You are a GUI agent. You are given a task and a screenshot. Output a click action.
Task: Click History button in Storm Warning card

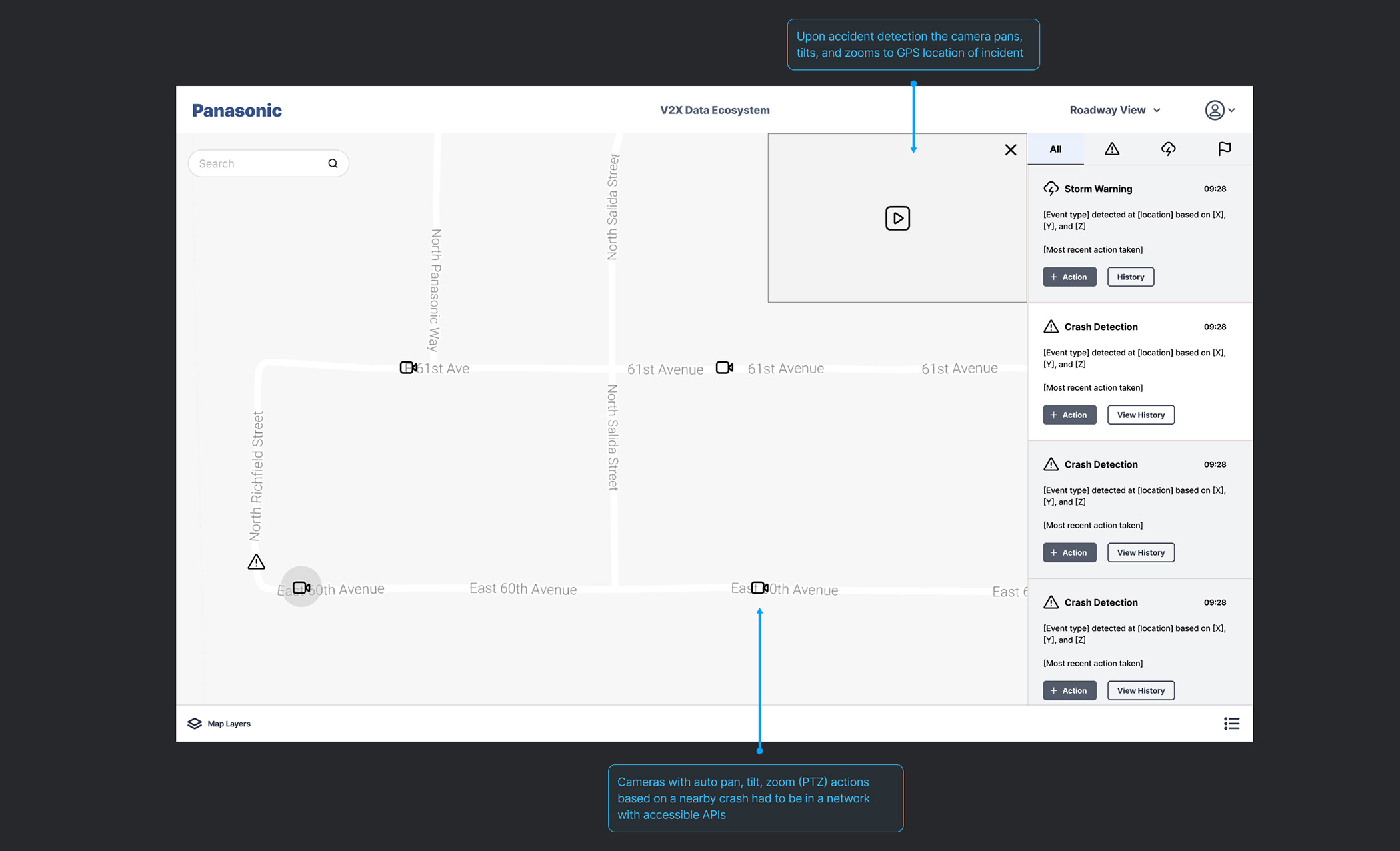point(1130,277)
